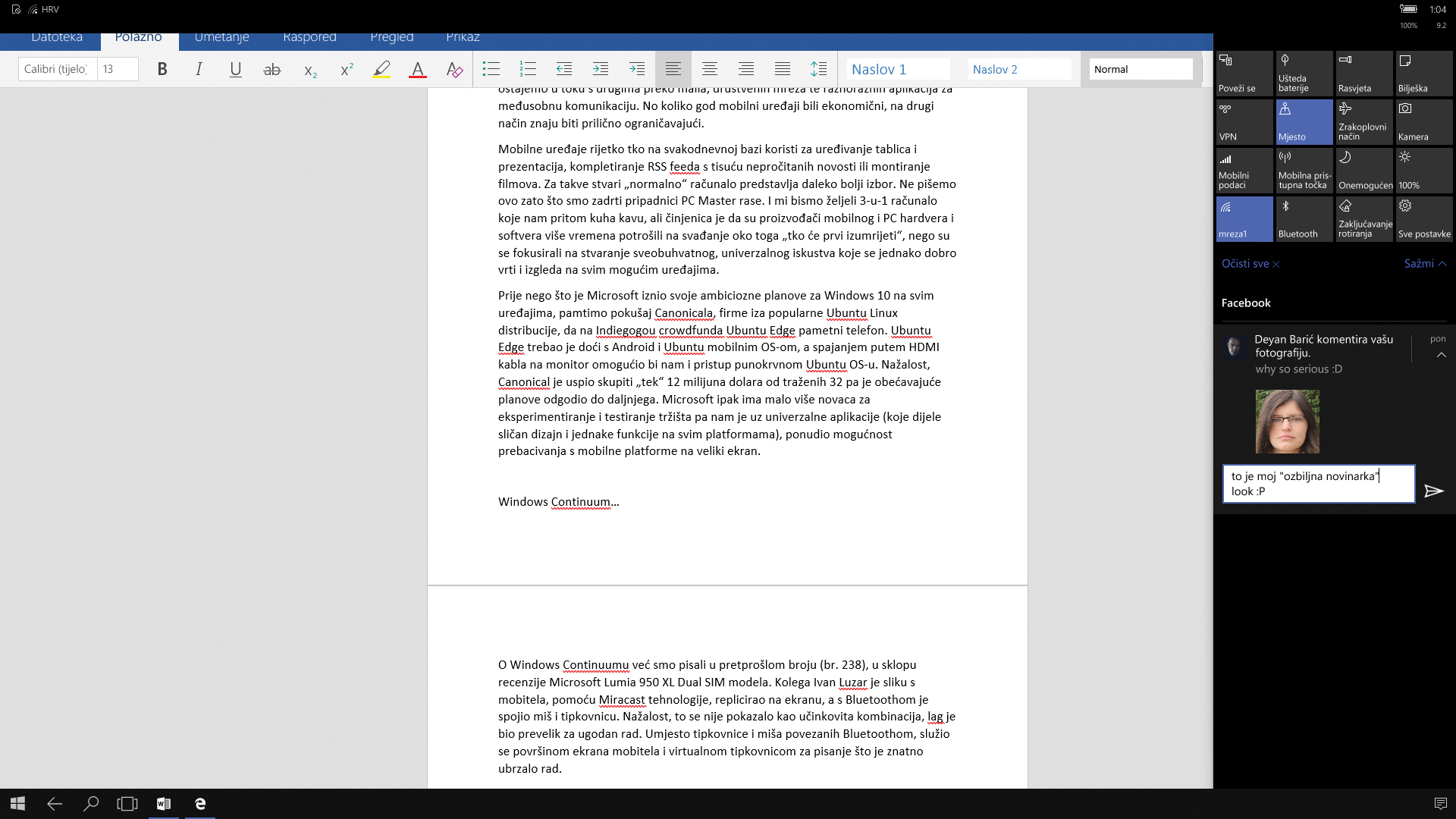Select the Normal style
This screenshot has width=1456, height=819.
(x=1141, y=69)
